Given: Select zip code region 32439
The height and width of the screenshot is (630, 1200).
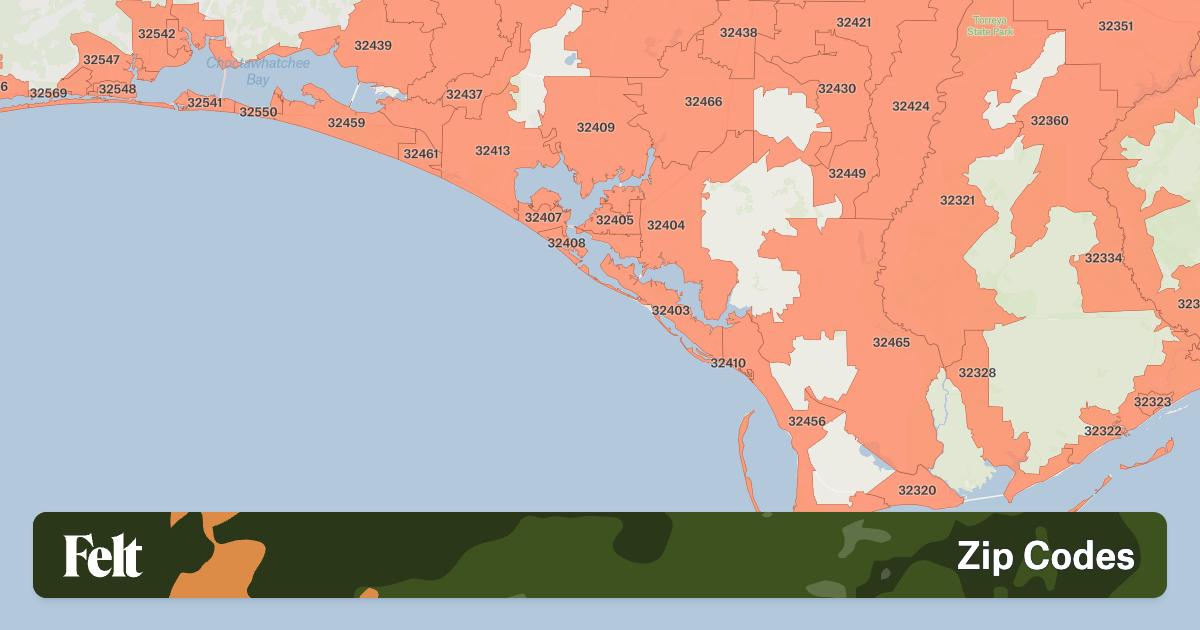Looking at the screenshot, I should click(373, 45).
